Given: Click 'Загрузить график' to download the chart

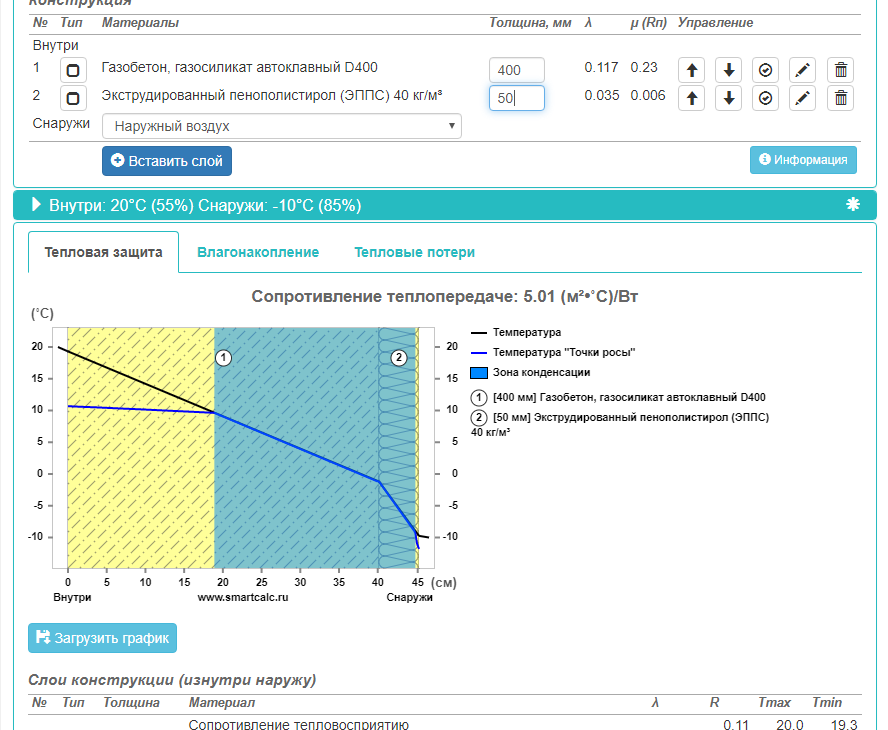Looking at the screenshot, I should pyautogui.click(x=103, y=638).
